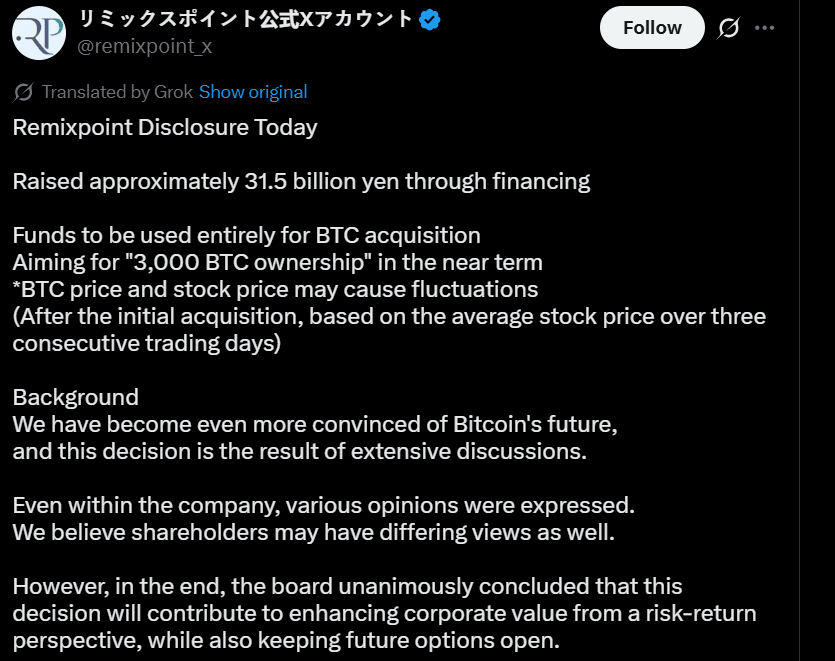This screenshot has height=661, width=835.
Task: Click the リミックスポイント公式Xアカウント display name
Action: [x=245, y=20]
